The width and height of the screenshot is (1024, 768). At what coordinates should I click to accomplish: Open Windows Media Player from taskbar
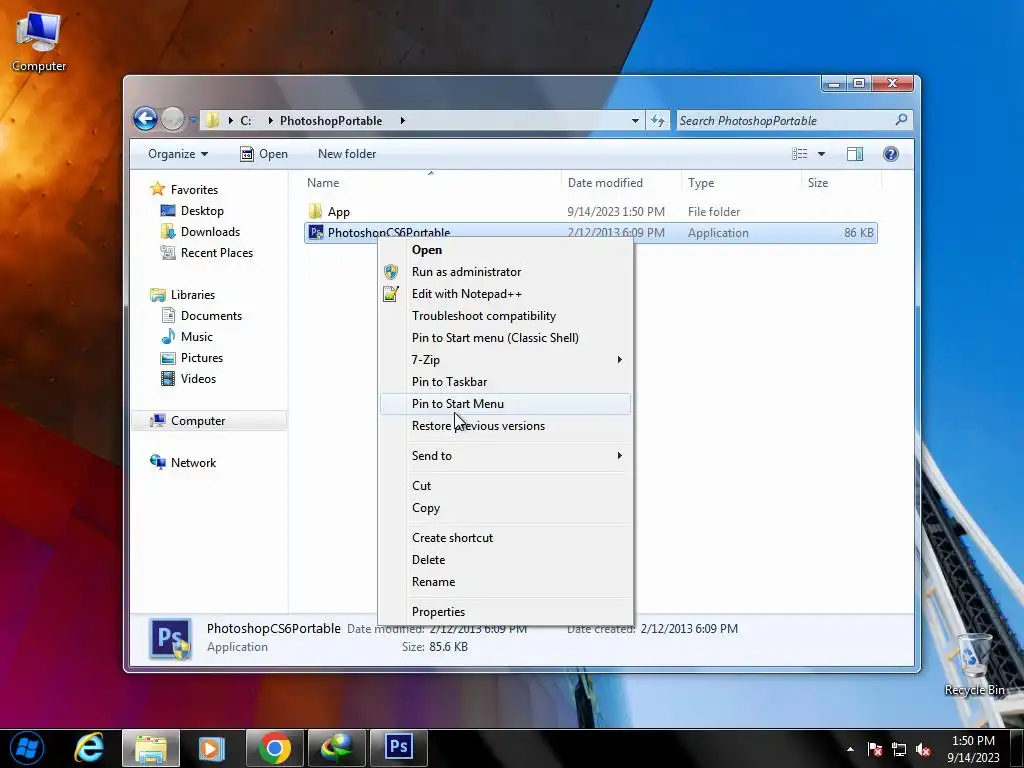pyautogui.click(x=212, y=748)
